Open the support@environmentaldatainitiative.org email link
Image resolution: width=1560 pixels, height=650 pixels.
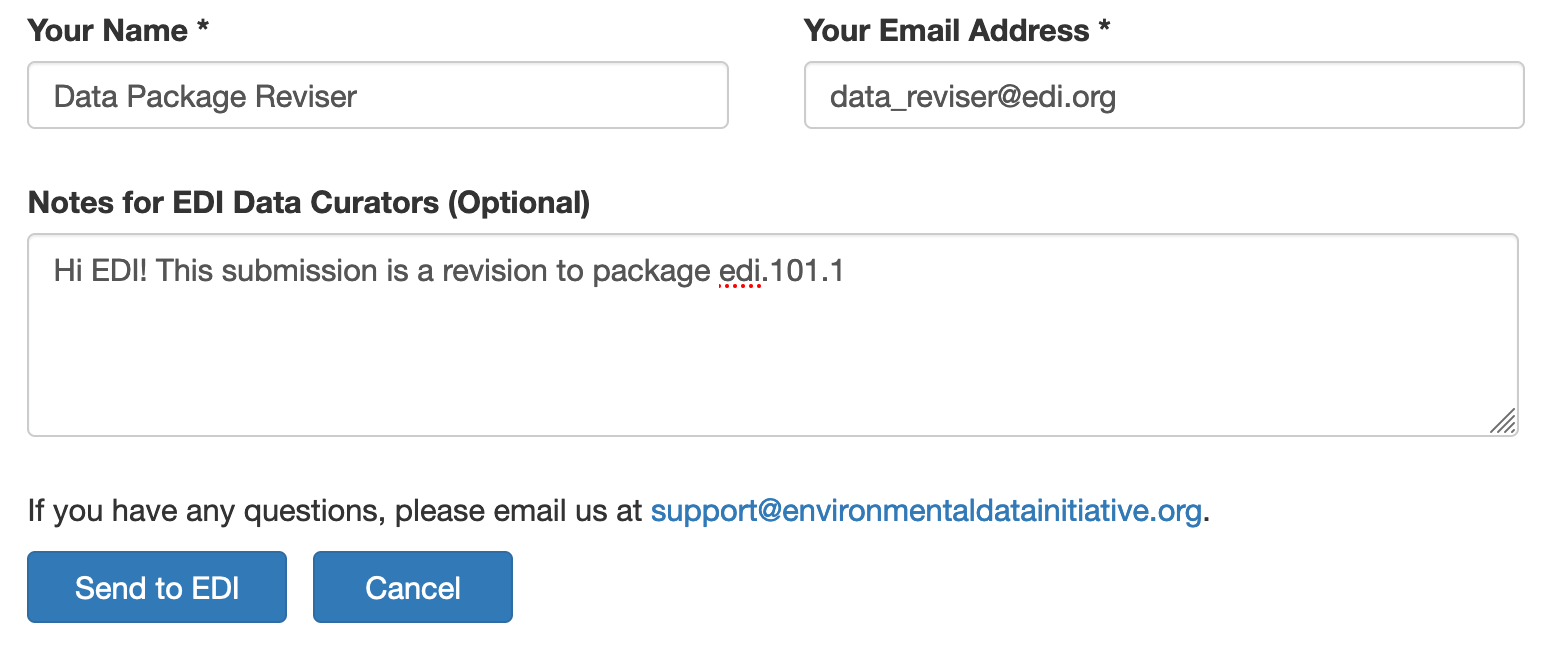(x=926, y=511)
